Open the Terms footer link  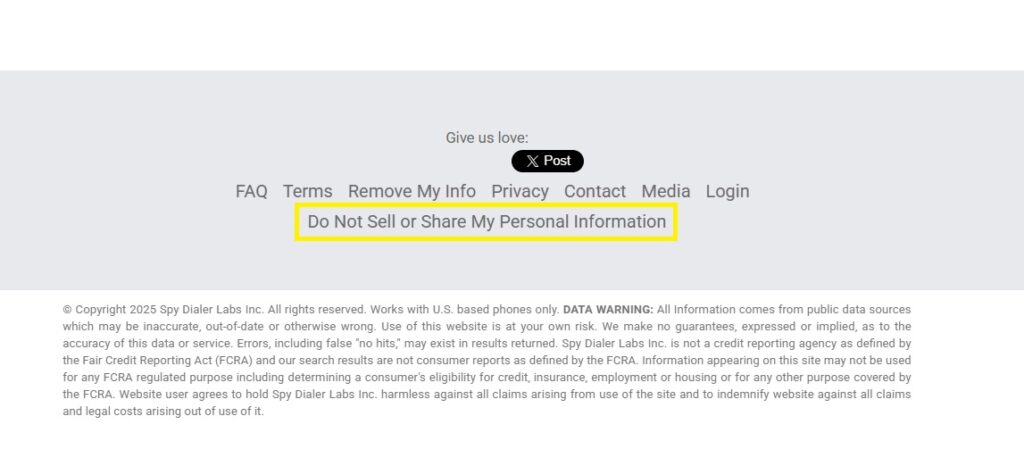[308, 191]
